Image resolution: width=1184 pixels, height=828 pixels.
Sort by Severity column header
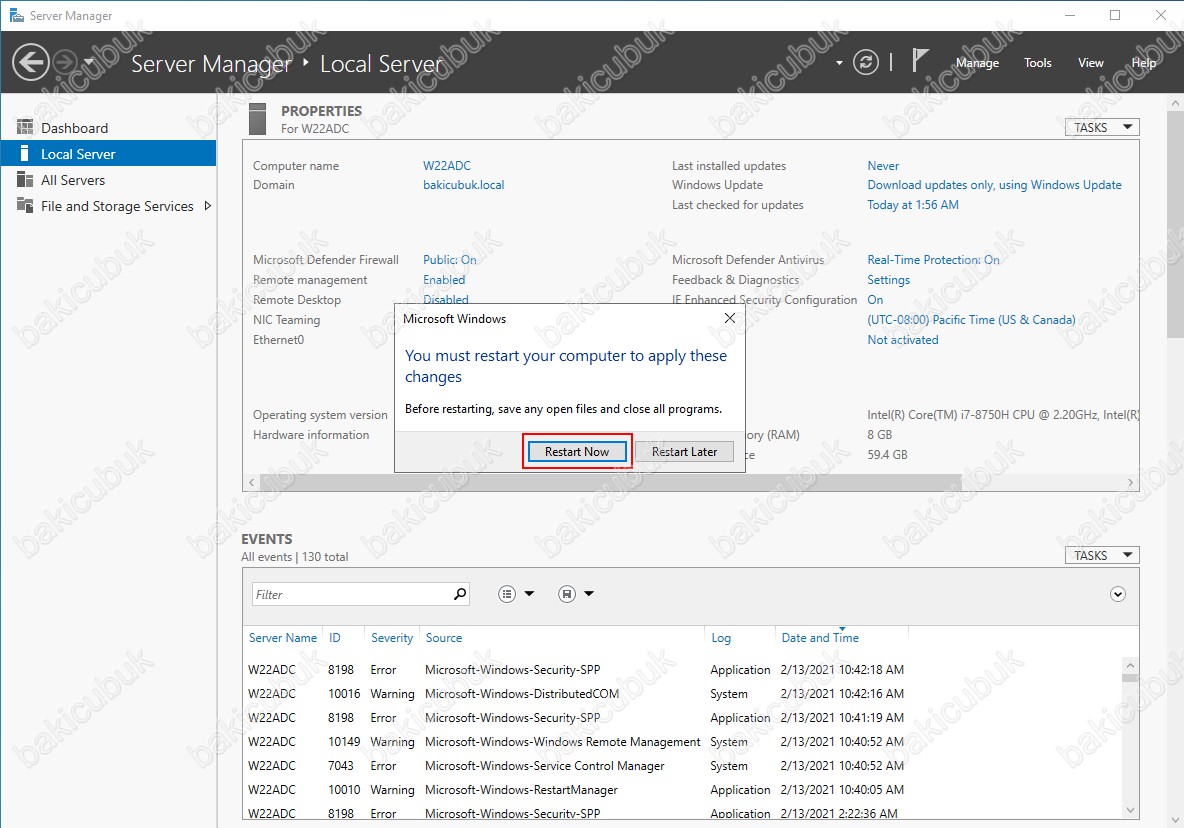click(x=392, y=638)
